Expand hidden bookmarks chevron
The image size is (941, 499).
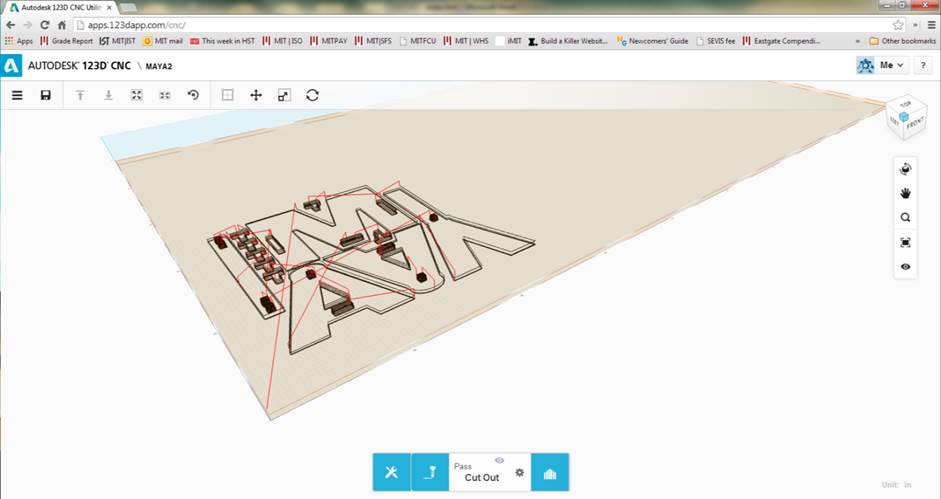coord(859,41)
